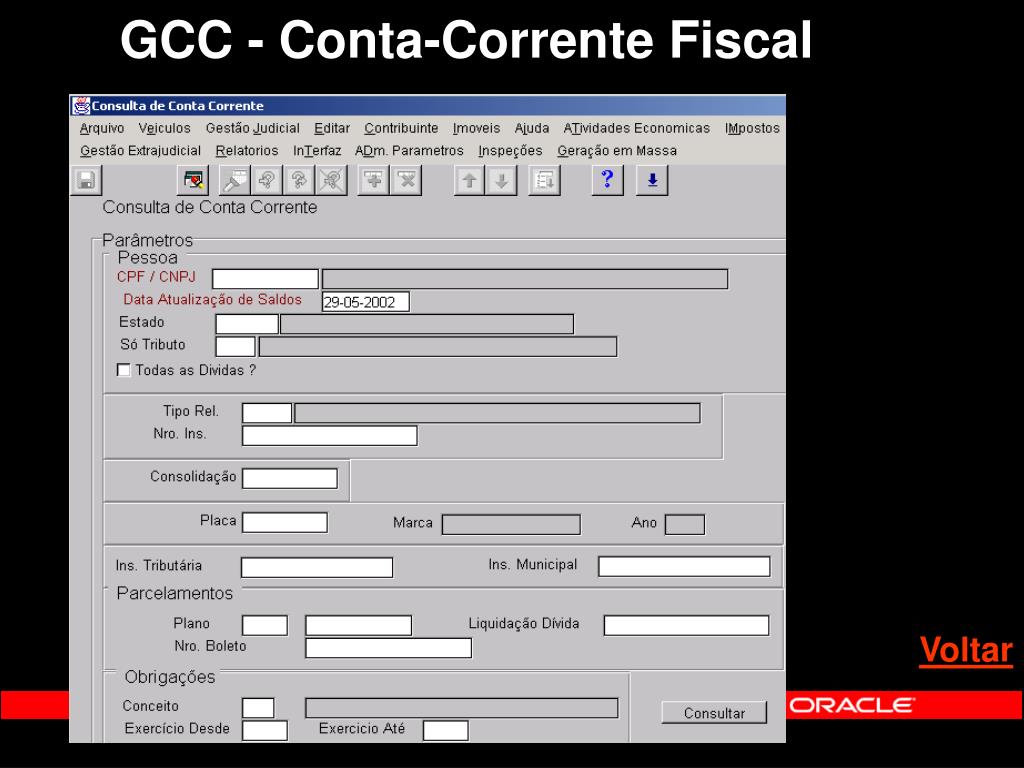Click the Liquidação Dívida input field
Viewport: 1024px width, 768px height.
point(686,626)
